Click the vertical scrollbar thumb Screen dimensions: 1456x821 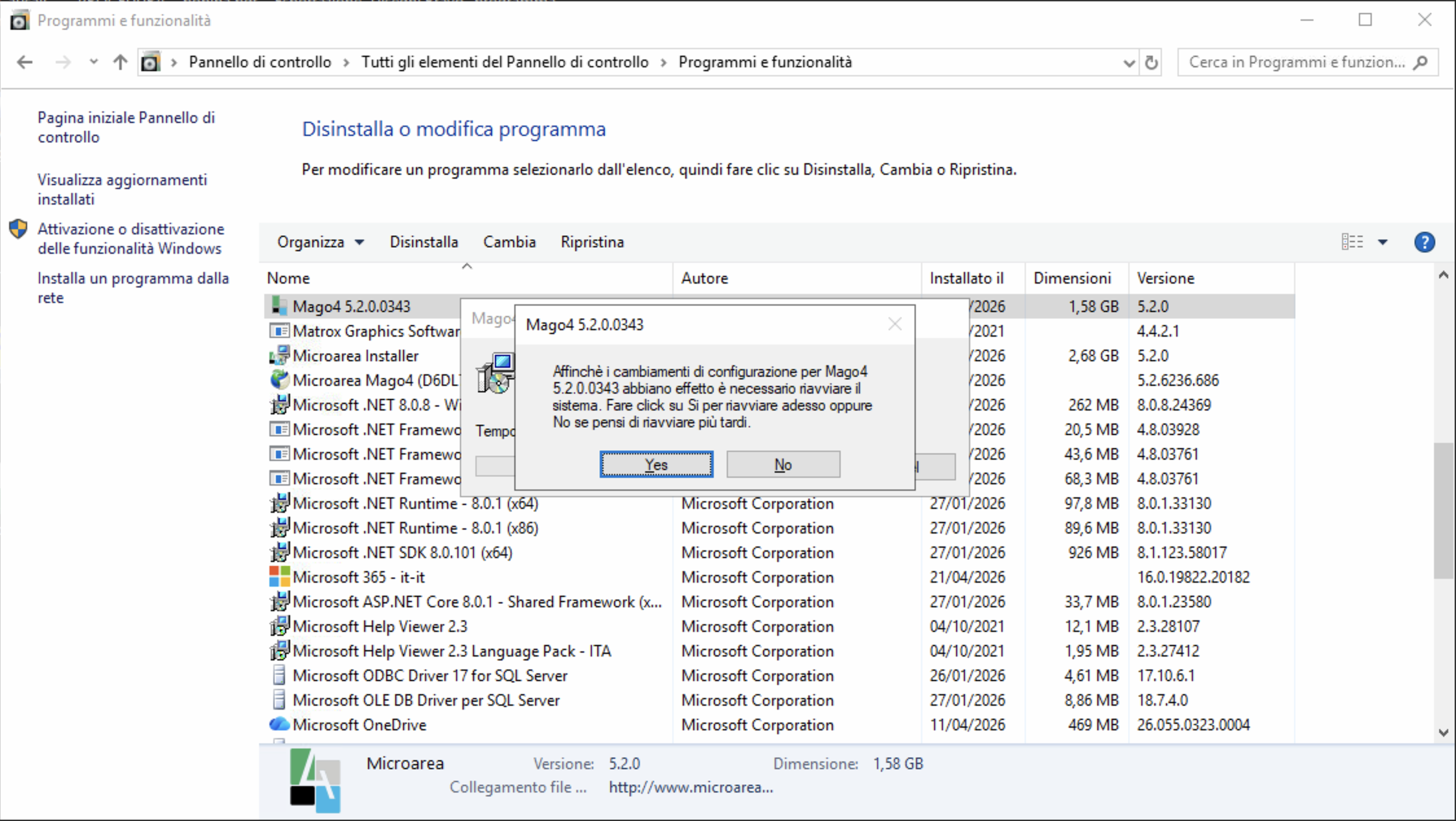[x=1443, y=510]
